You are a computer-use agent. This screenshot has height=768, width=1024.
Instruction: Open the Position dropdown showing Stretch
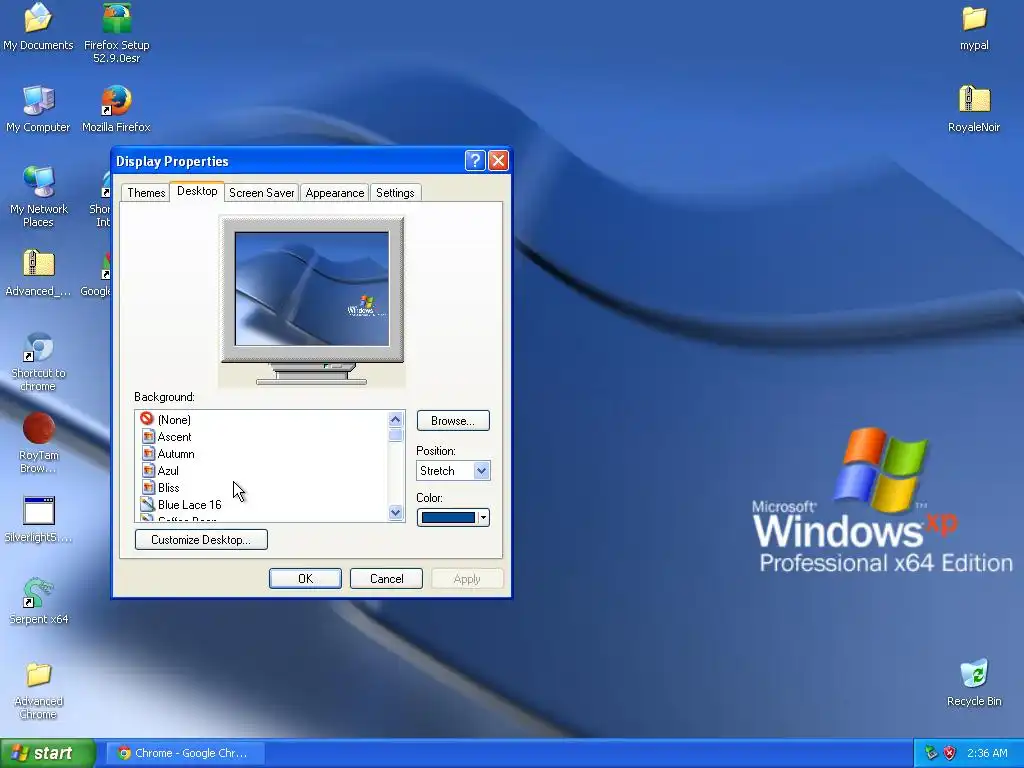[x=453, y=470]
